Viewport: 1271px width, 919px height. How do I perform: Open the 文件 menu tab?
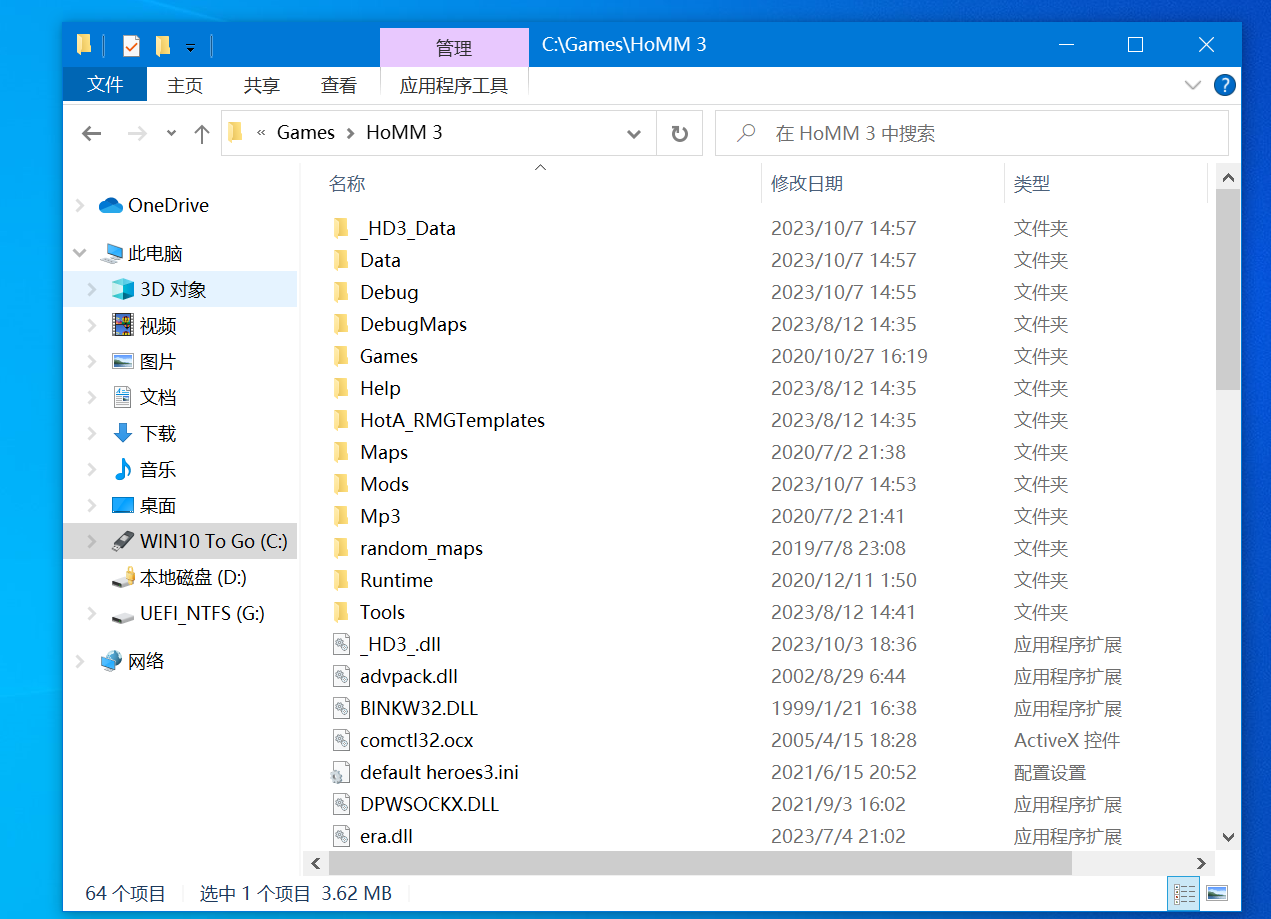coord(105,85)
